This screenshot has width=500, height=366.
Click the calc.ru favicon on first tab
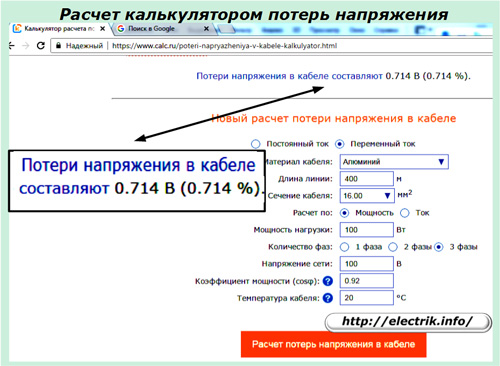(17, 29)
